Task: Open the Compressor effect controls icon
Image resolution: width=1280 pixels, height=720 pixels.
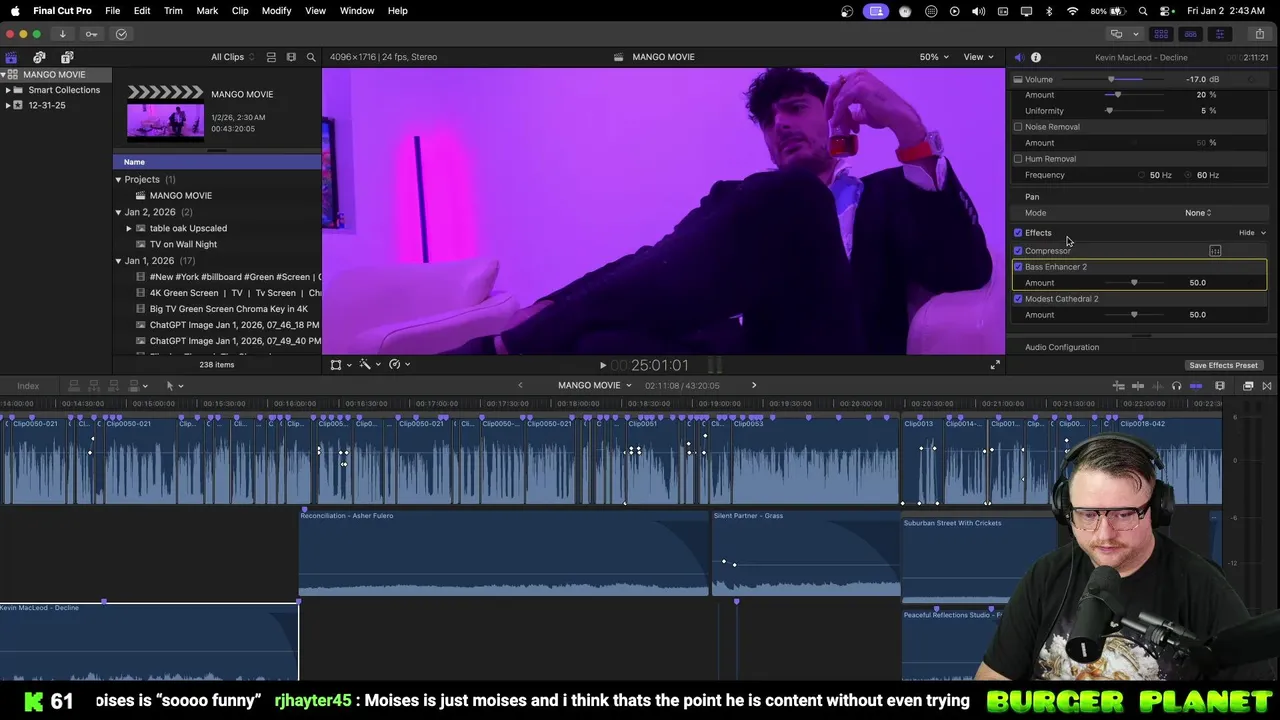Action: [x=1215, y=251]
